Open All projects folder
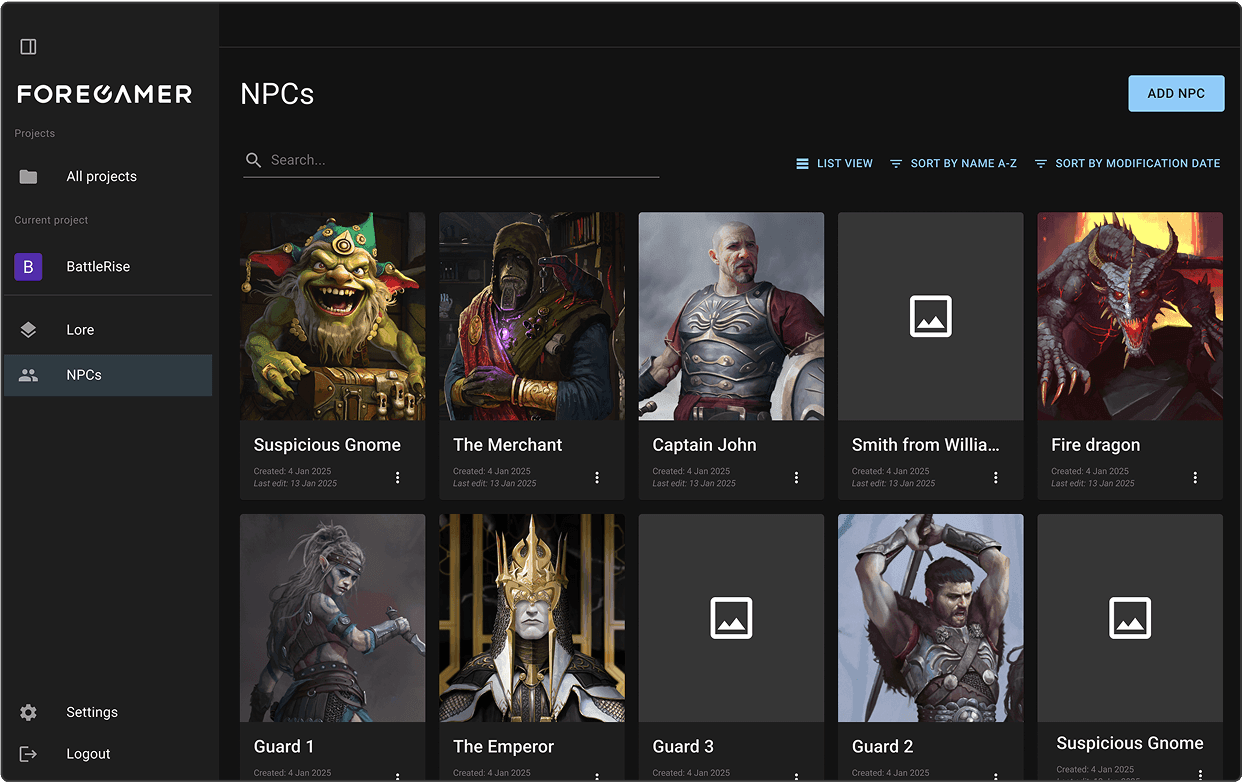This screenshot has height=782, width=1242. [x=101, y=177]
